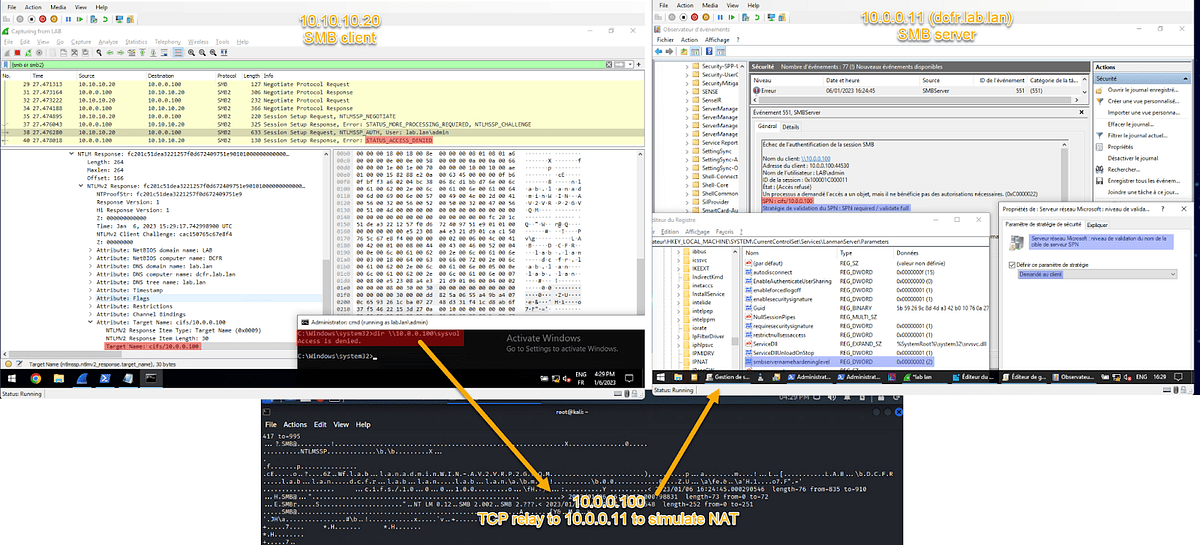The image size is (1200, 545).
Task: Click the Wireshark display filter field
Action: tap(310, 65)
